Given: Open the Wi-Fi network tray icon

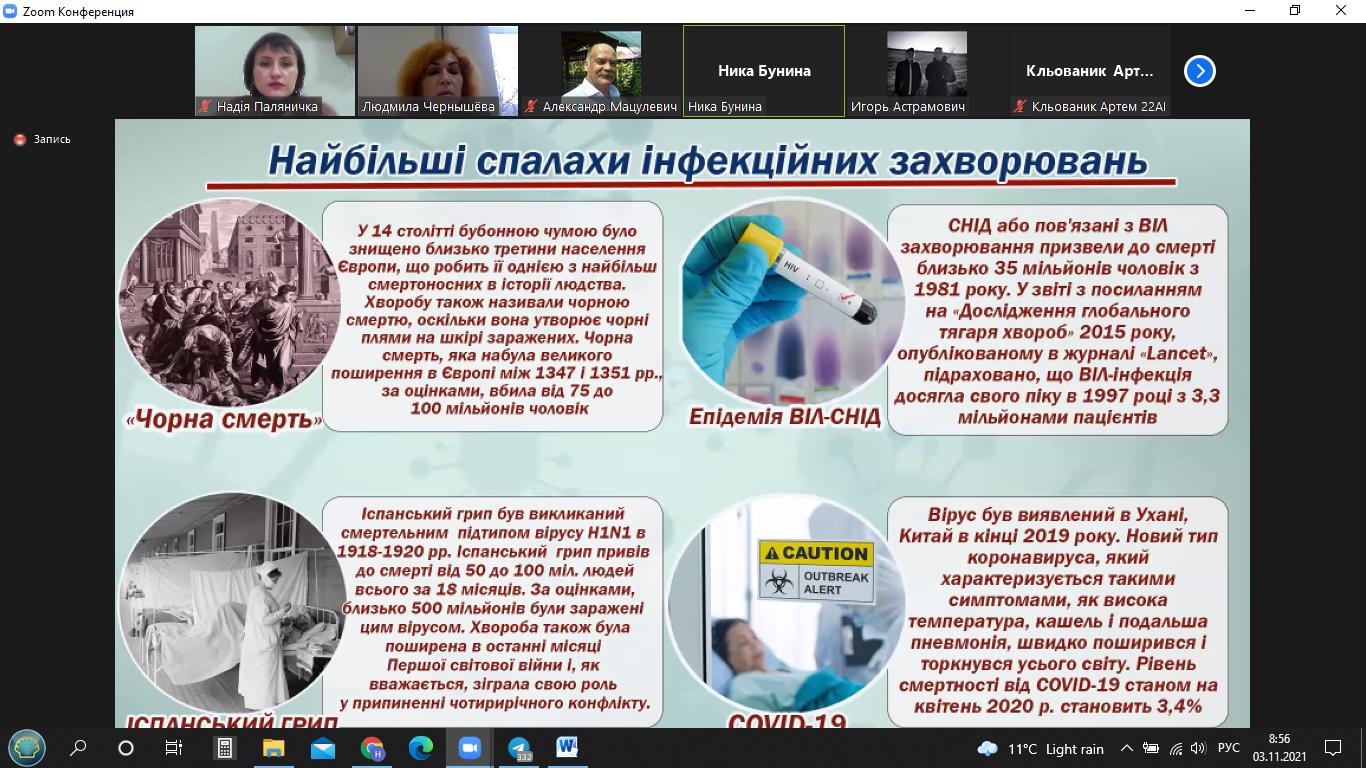Looking at the screenshot, I should pos(1176,748).
